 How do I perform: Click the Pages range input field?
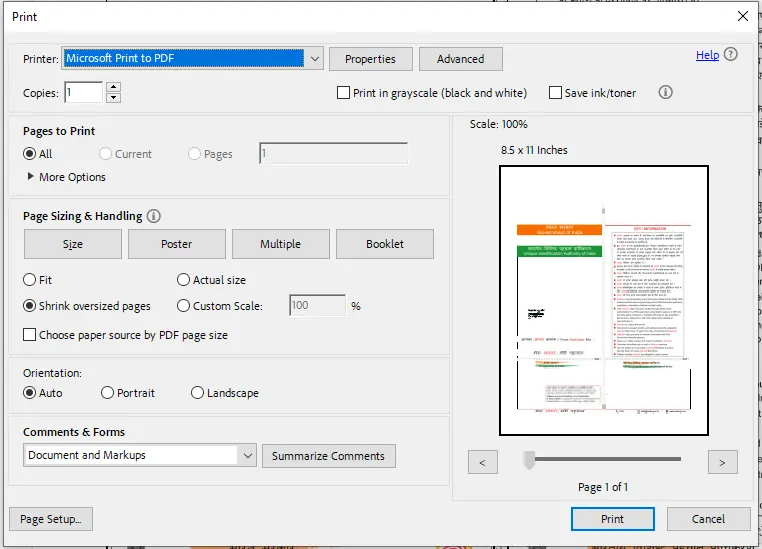pyautogui.click(x=333, y=154)
